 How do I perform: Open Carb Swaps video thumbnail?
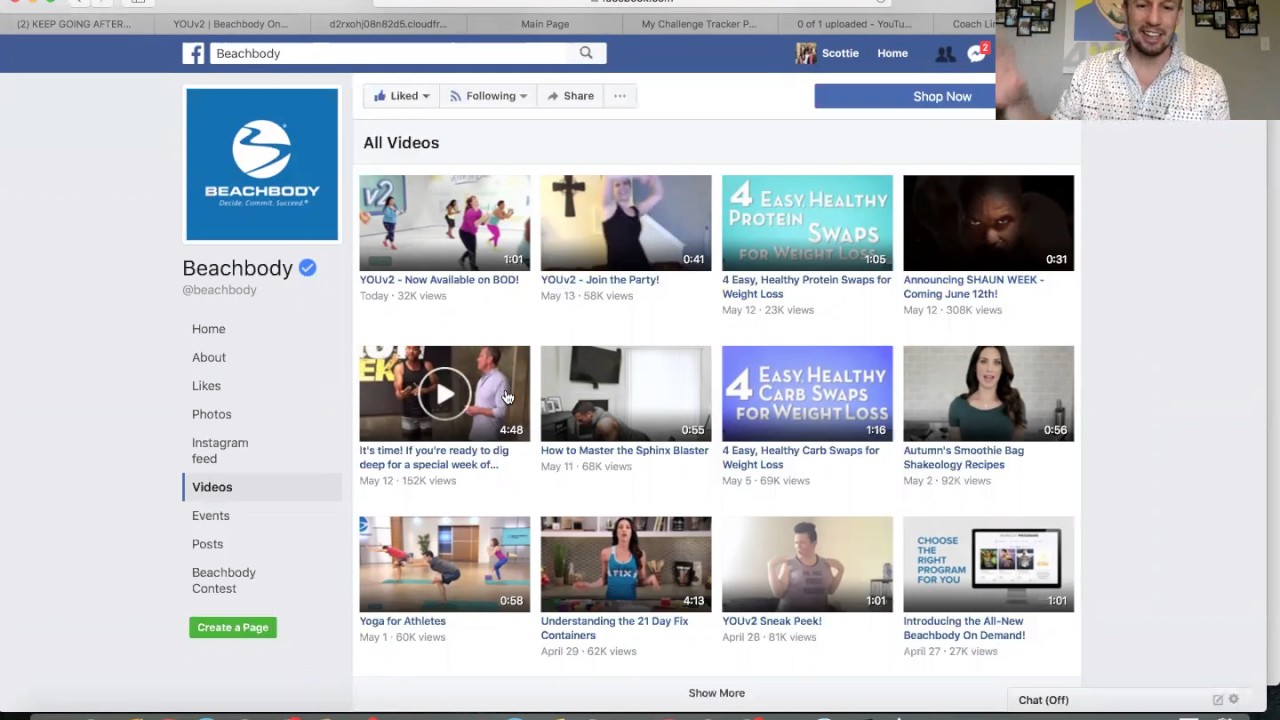(x=807, y=393)
